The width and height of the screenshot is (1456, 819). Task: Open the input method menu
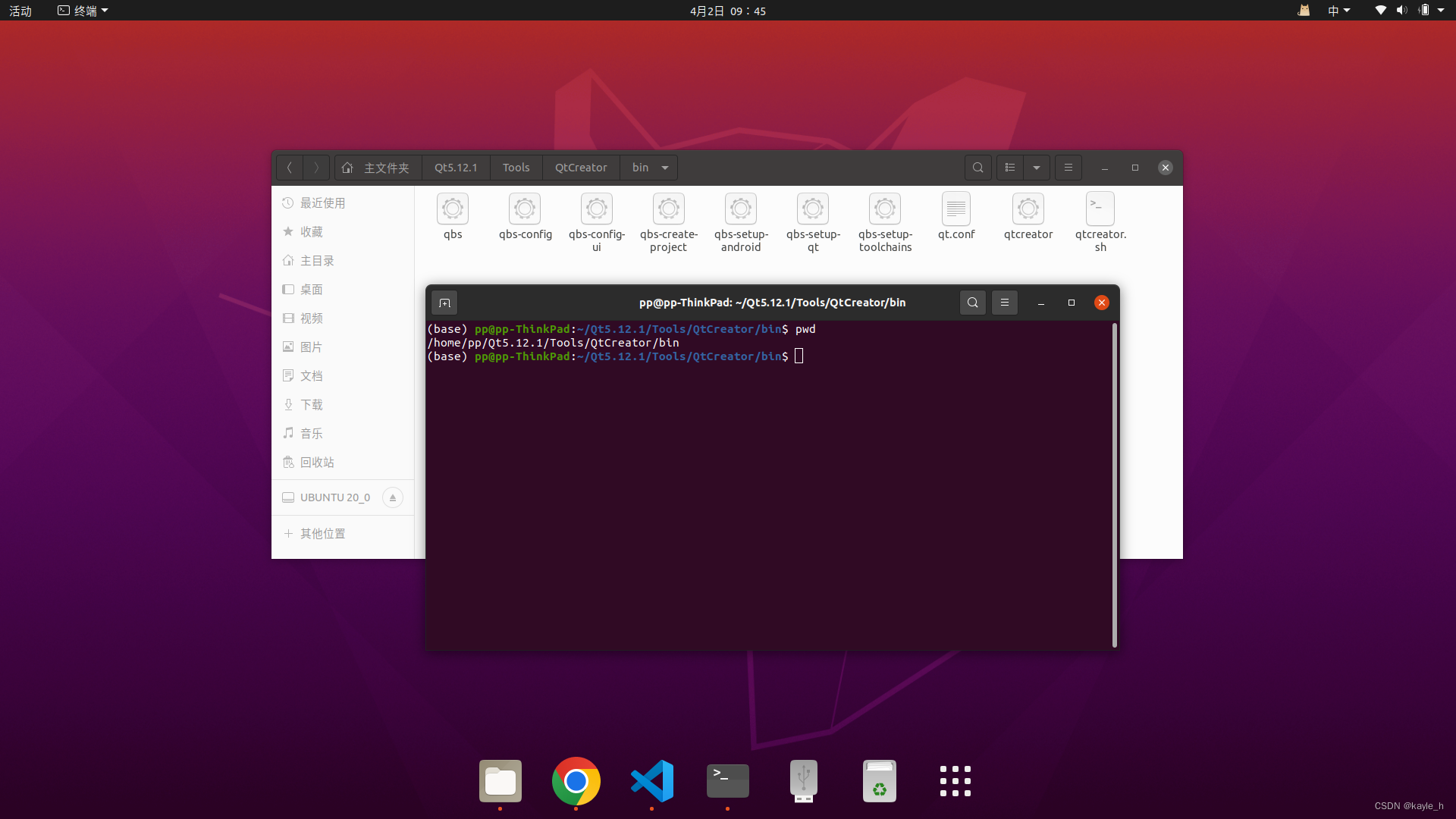tap(1338, 11)
